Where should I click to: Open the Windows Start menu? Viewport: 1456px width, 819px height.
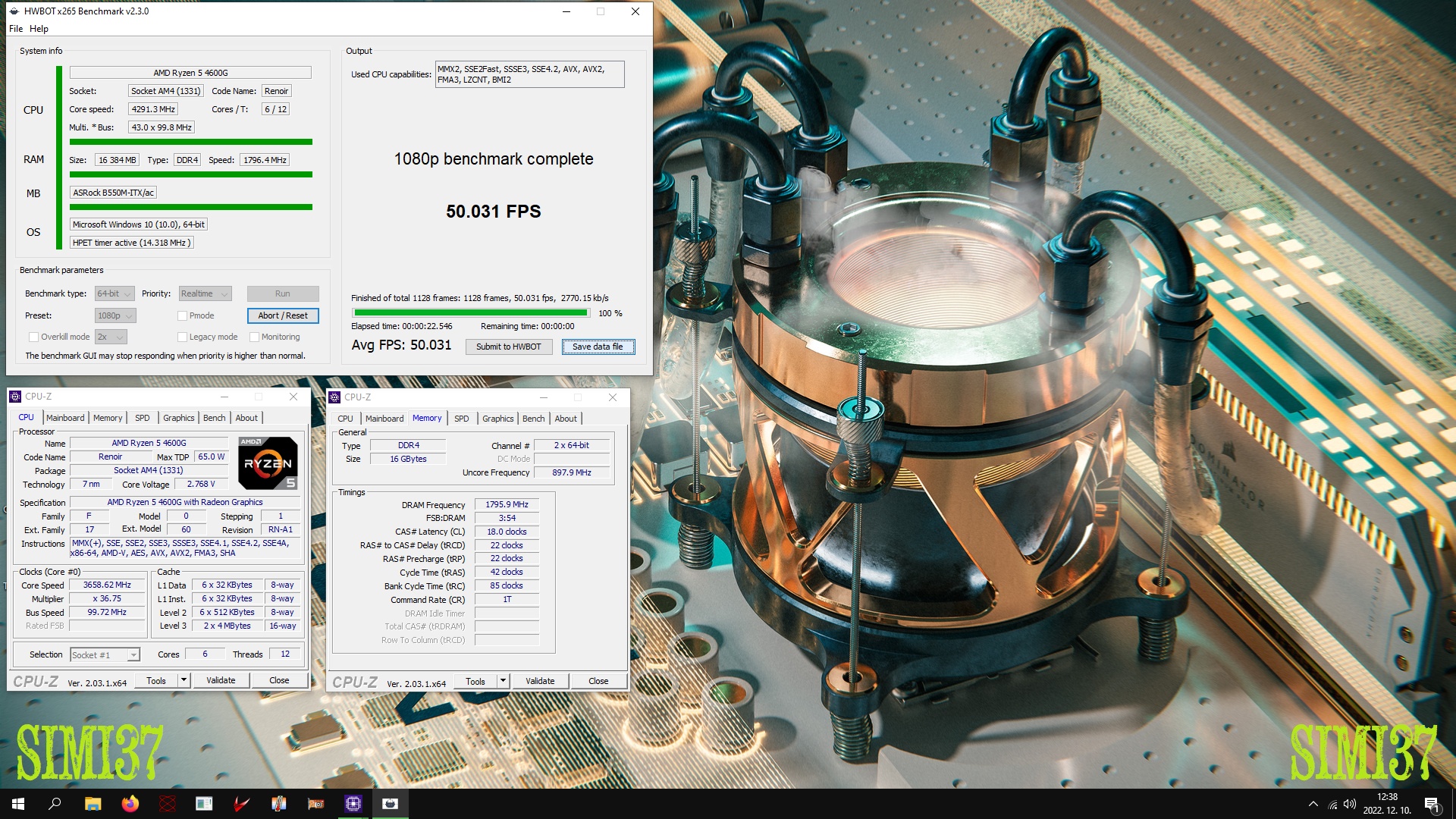point(18,804)
